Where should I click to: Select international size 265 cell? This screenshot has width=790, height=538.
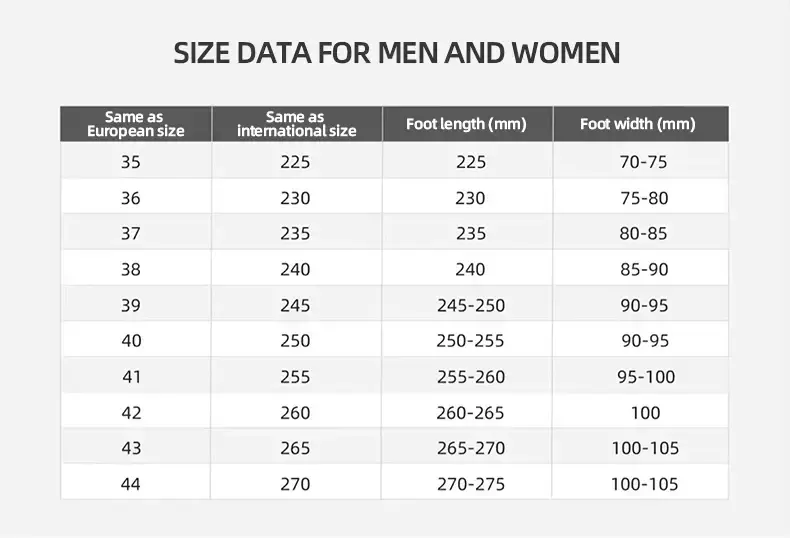pyautogui.click(x=297, y=447)
